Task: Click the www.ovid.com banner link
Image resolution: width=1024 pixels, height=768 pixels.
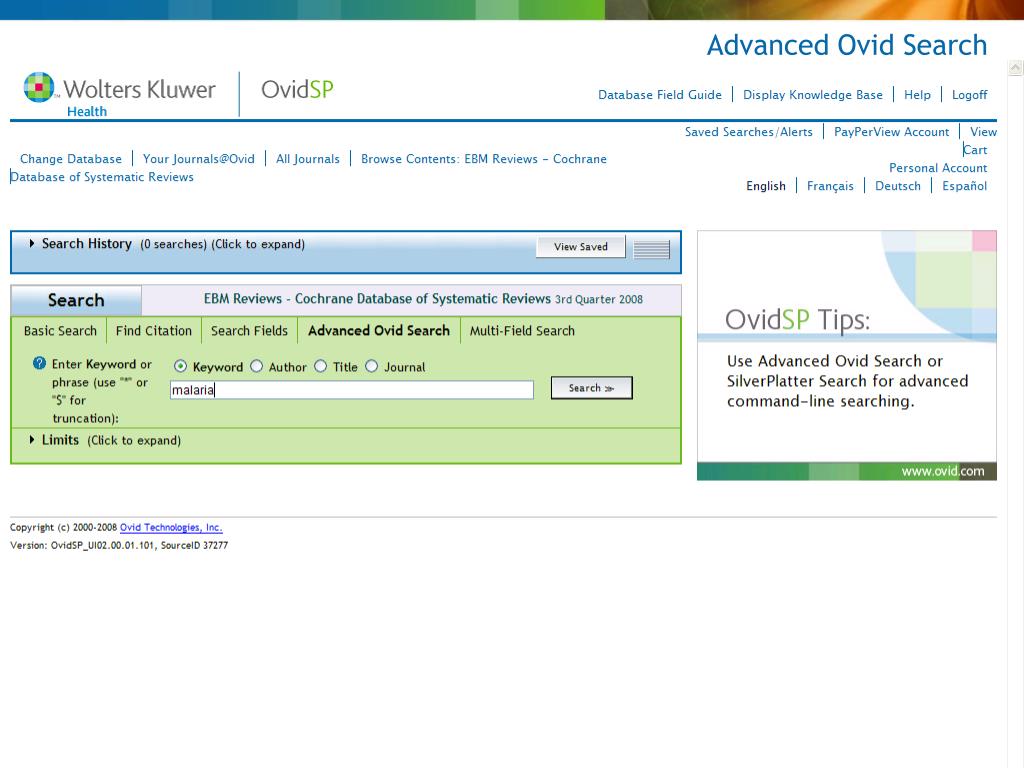Action: [x=942, y=471]
